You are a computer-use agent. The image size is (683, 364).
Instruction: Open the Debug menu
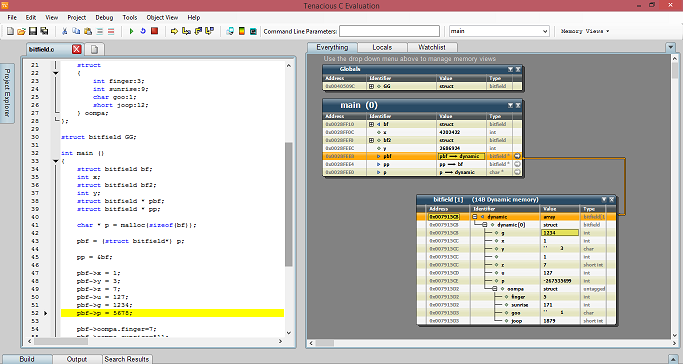click(104, 17)
